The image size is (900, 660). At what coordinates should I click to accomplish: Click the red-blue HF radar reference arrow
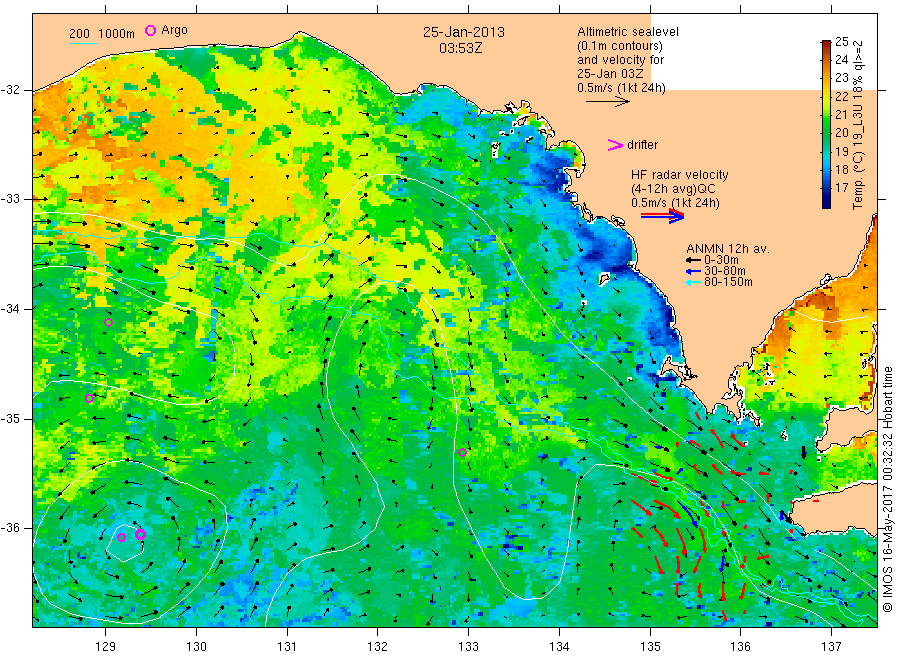[x=662, y=216]
